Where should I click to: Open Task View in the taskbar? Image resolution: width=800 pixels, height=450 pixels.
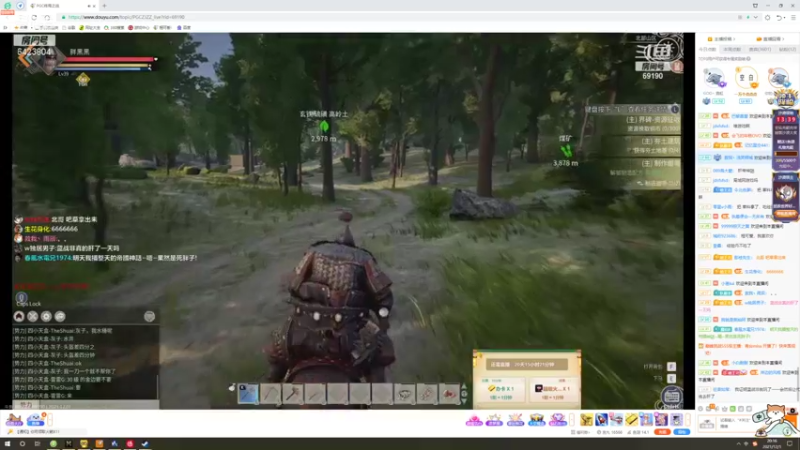(x=37, y=444)
